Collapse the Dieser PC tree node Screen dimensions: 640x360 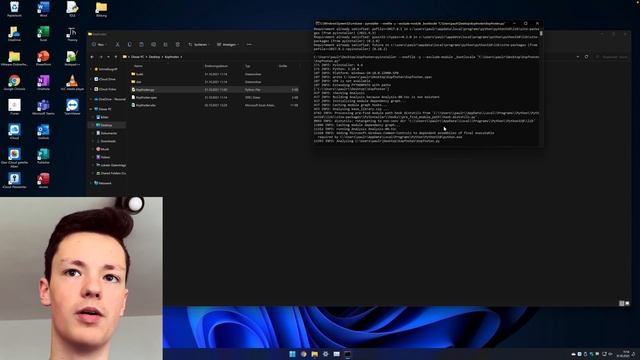(x=91, y=109)
